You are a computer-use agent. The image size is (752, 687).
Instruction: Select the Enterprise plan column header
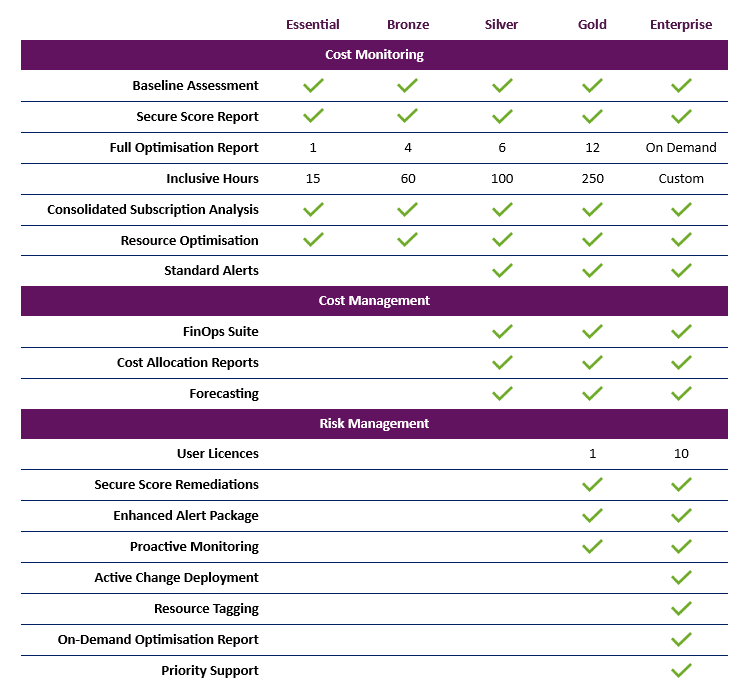point(681,25)
